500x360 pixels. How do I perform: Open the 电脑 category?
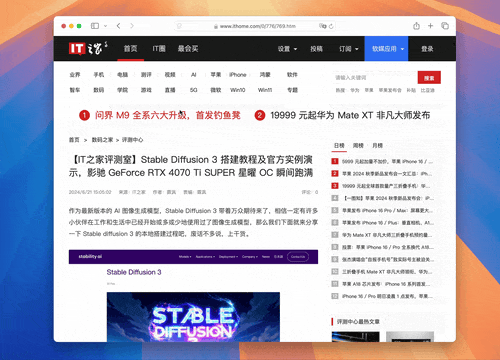click(x=122, y=75)
